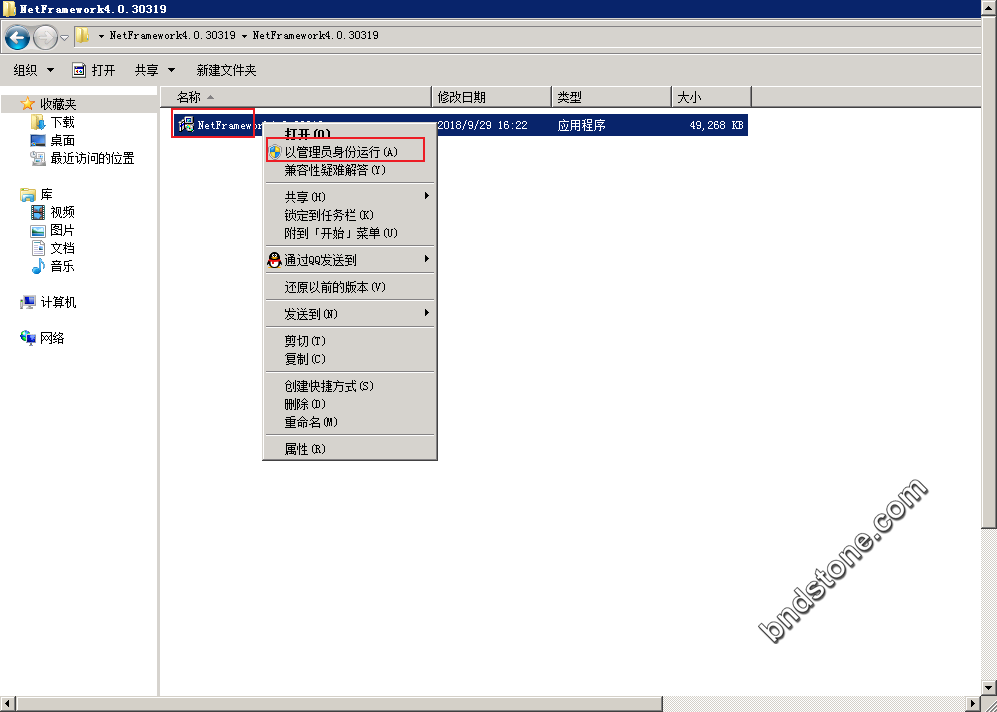Click the 库 label in sidebar
This screenshot has width=997, height=712.
pyautogui.click(x=46, y=194)
